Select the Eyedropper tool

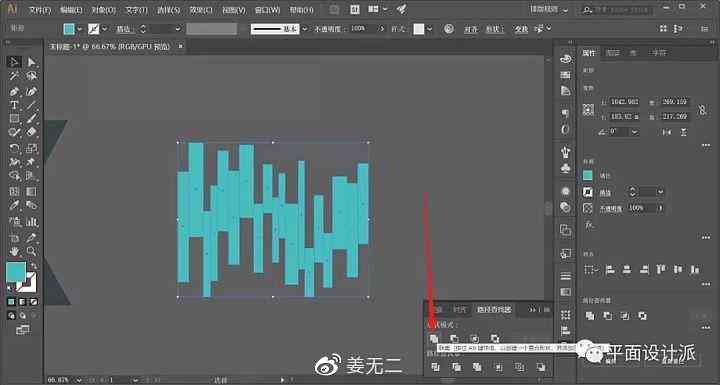(14, 205)
